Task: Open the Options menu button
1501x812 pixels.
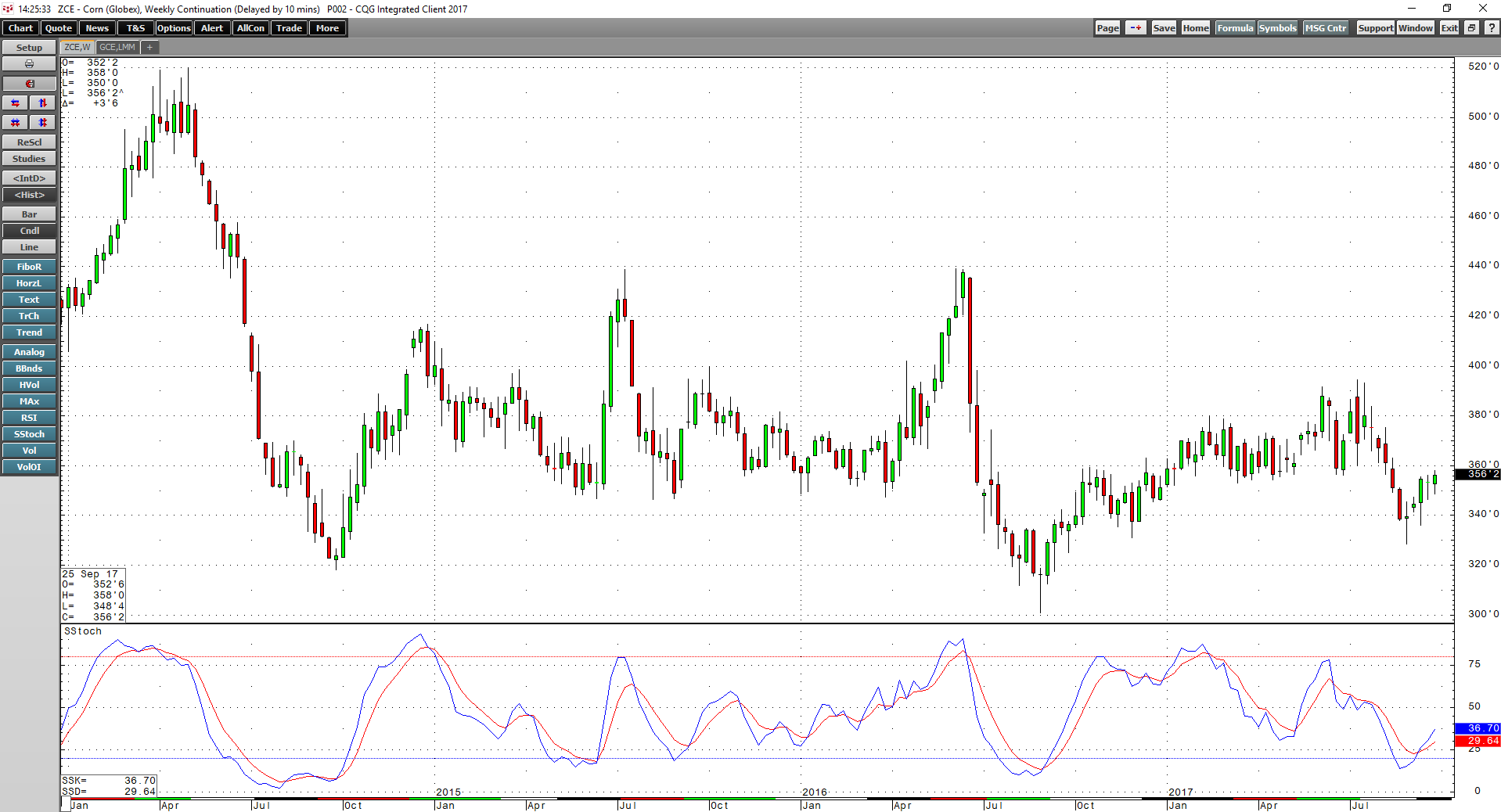Action: pyautogui.click(x=174, y=28)
